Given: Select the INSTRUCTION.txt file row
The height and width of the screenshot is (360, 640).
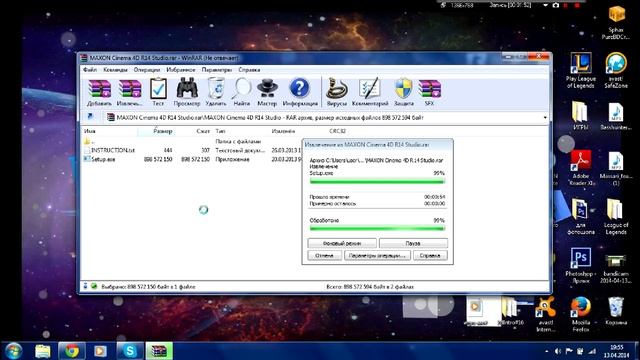Looking at the screenshot, I should (192, 150).
